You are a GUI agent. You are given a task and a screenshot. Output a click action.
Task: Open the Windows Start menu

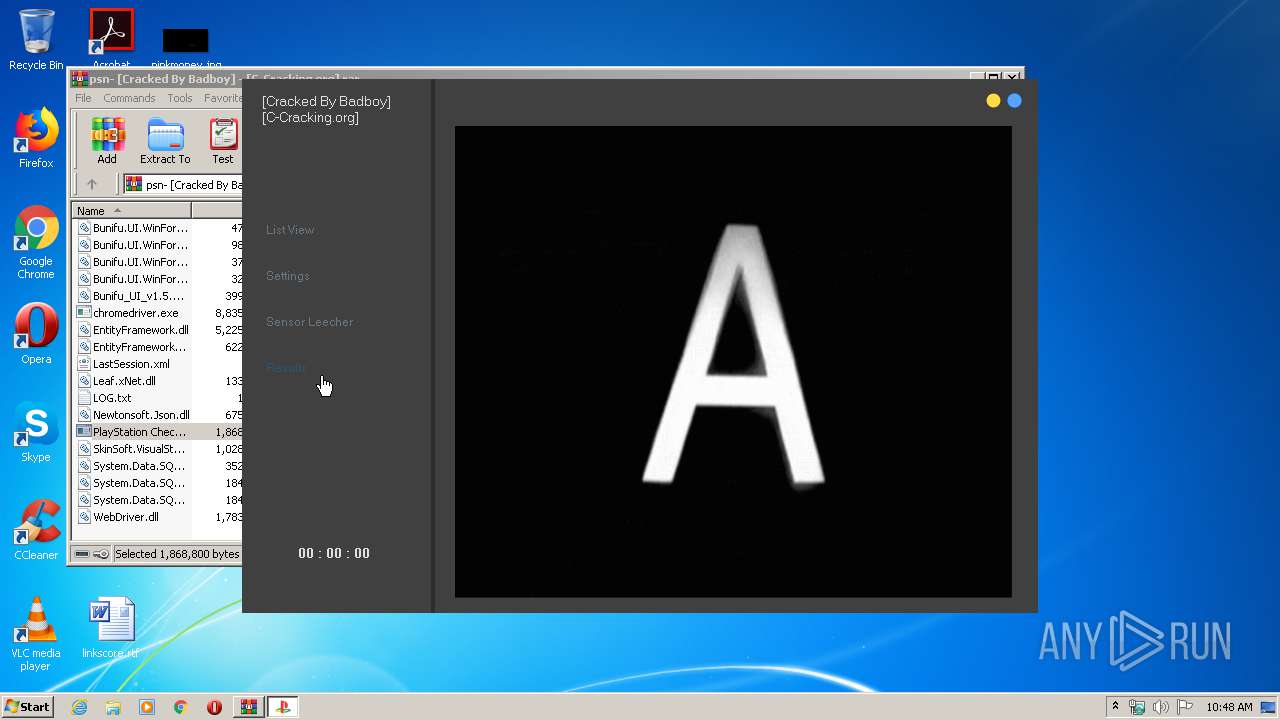[x=27, y=707]
